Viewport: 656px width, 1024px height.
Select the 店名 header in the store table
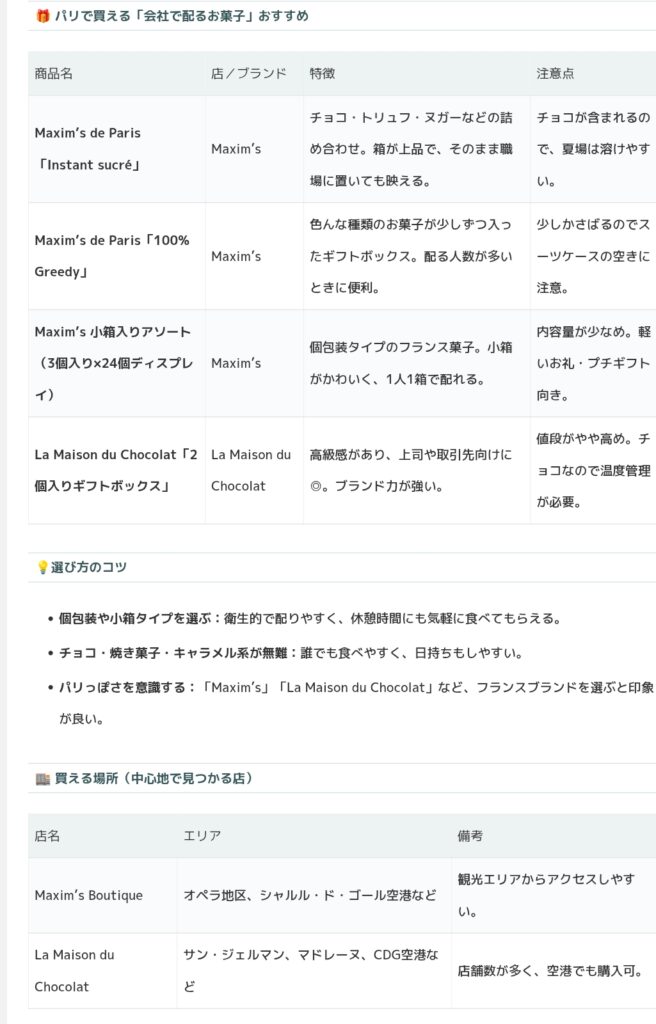(x=48, y=836)
